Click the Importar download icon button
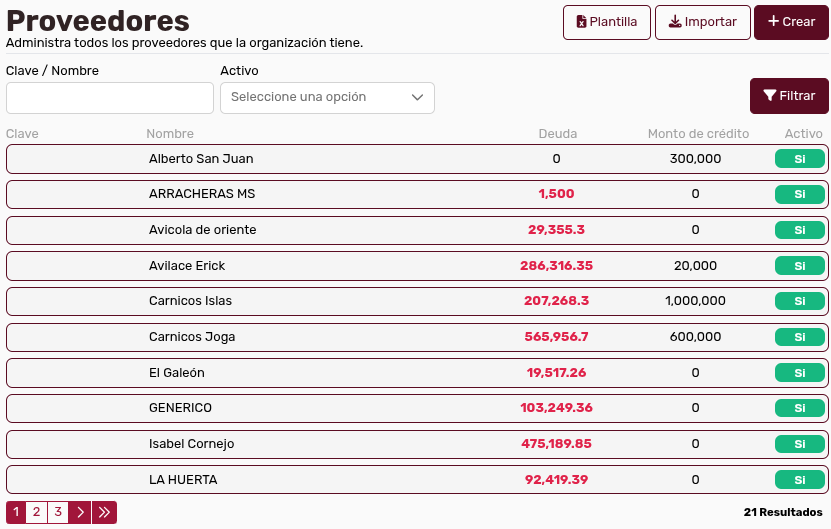This screenshot has height=529, width=831. (702, 22)
